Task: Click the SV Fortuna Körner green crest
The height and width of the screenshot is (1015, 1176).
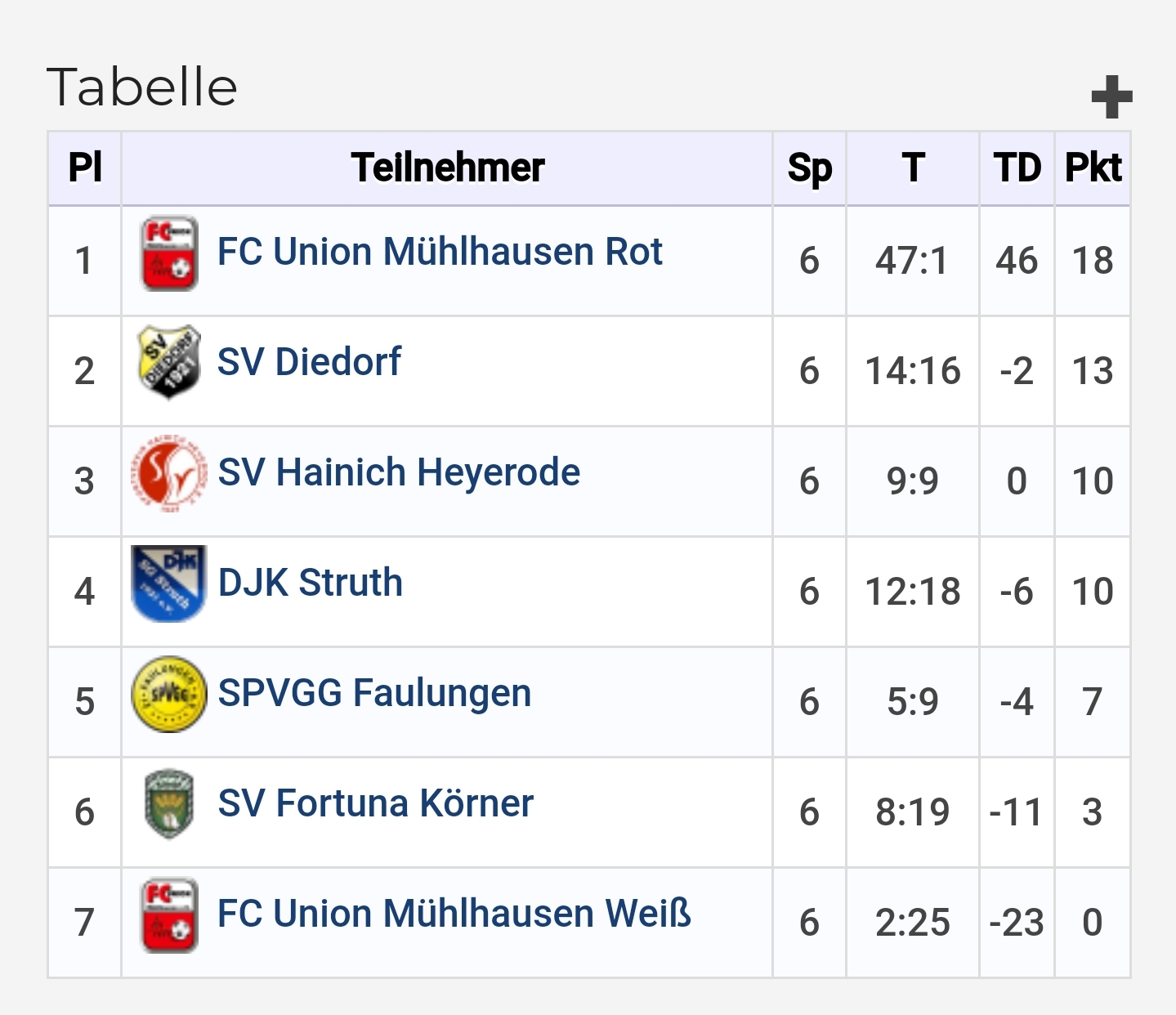Action: coord(168,804)
